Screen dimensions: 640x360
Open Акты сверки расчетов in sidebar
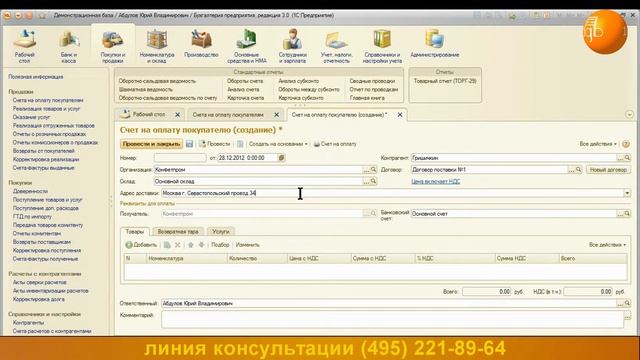point(39,282)
